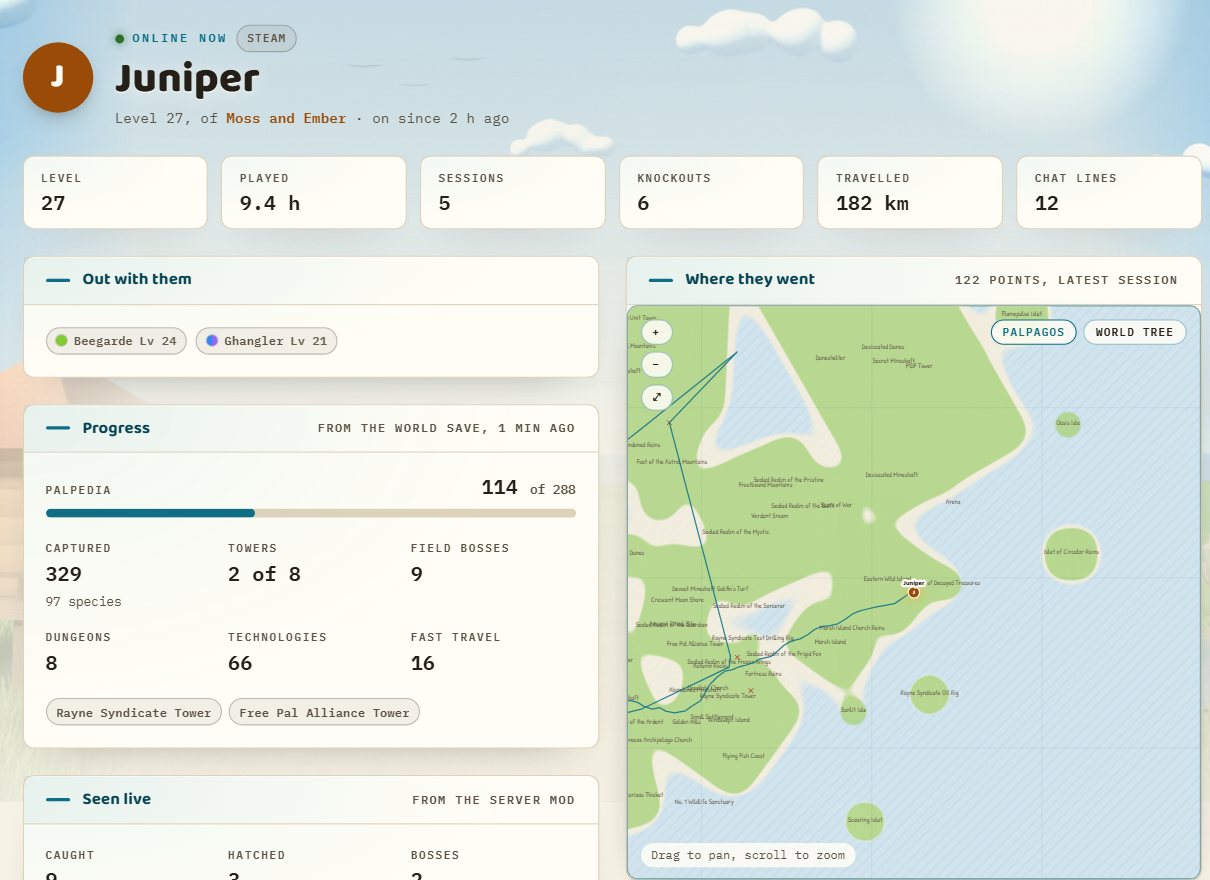Viewport: 1210px width, 880px height.
Task: Click the Rayne Syndicate Oil Rig island
Action: [930, 693]
